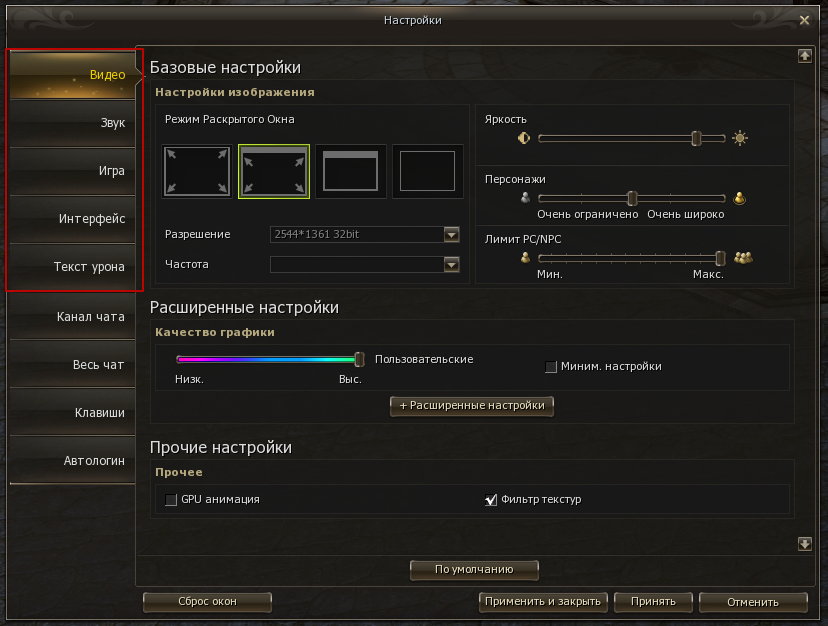Enable the GPU анимация checkbox
Image resolution: width=828 pixels, height=626 pixels.
point(171,499)
